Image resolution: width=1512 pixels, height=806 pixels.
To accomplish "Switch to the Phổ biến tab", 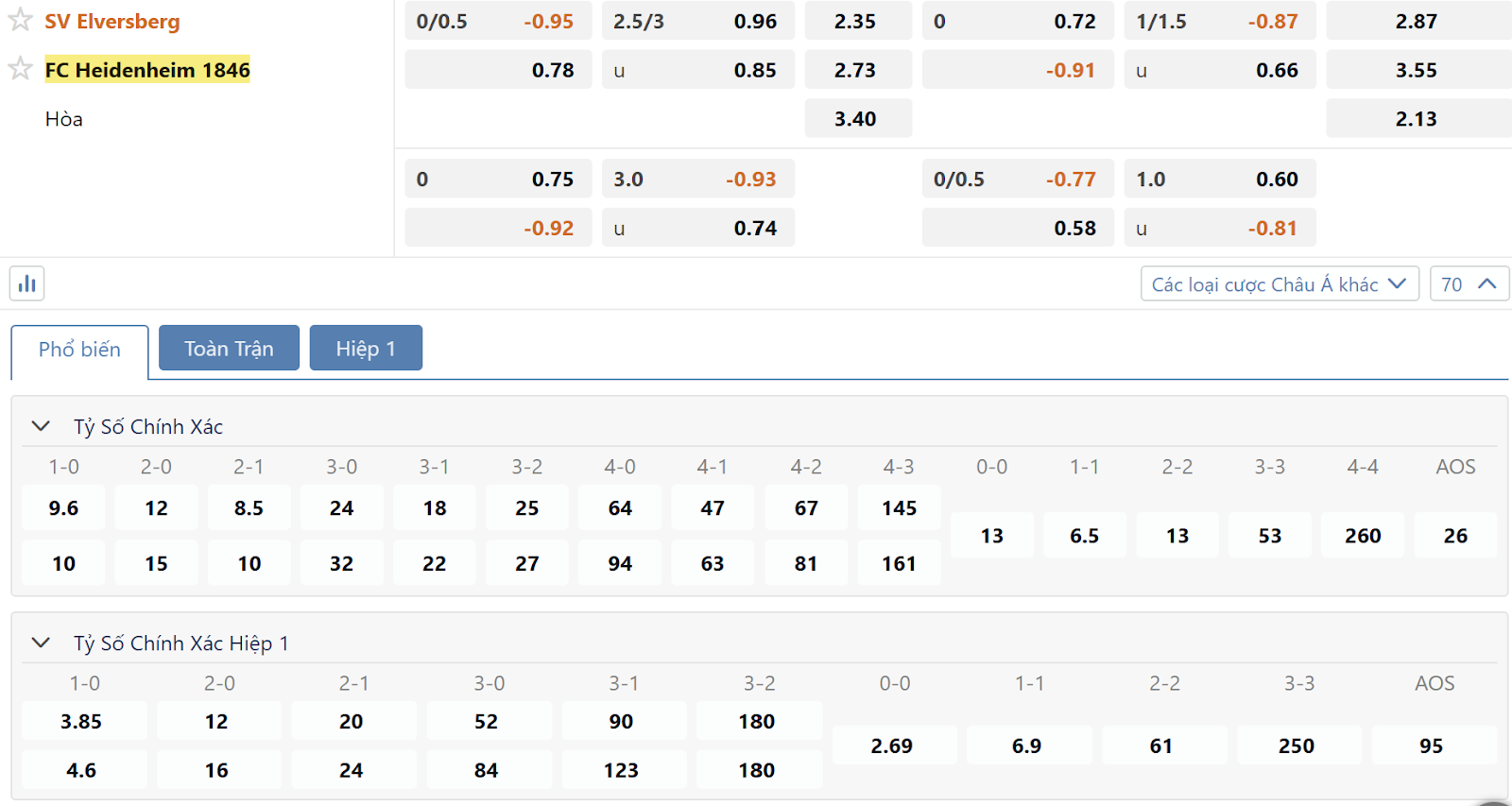I will (79, 350).
